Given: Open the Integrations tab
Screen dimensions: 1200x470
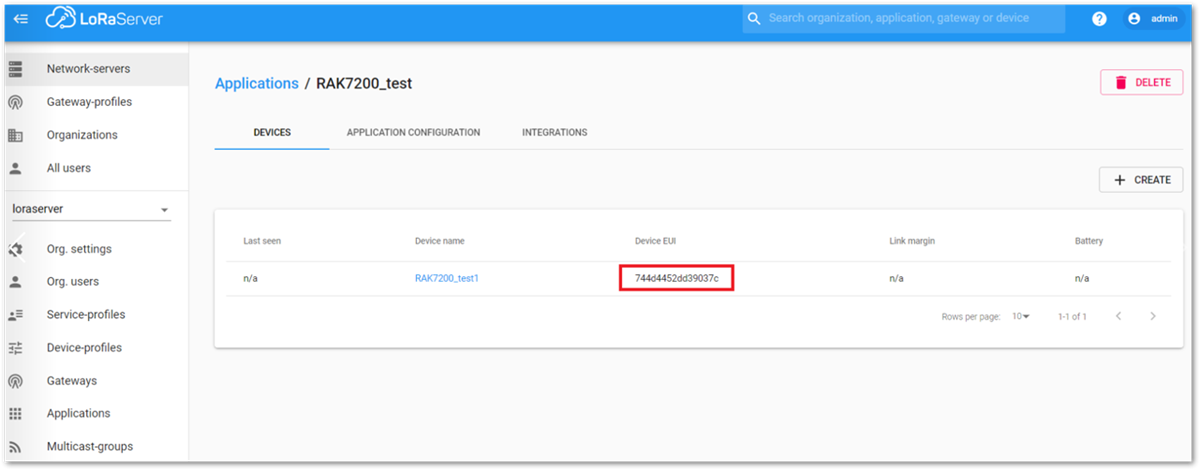Looking at the screenshot, I should click(555, 132).
